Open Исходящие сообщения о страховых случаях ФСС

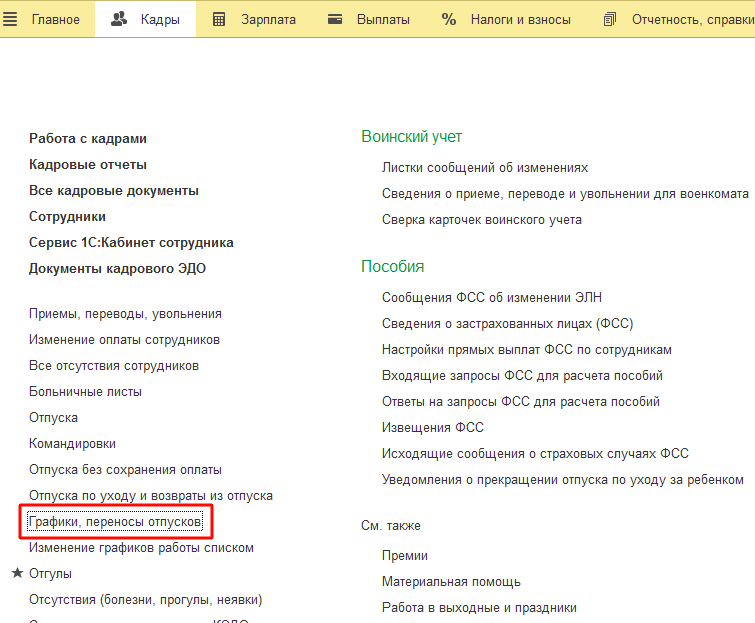[x=535, y=454]
